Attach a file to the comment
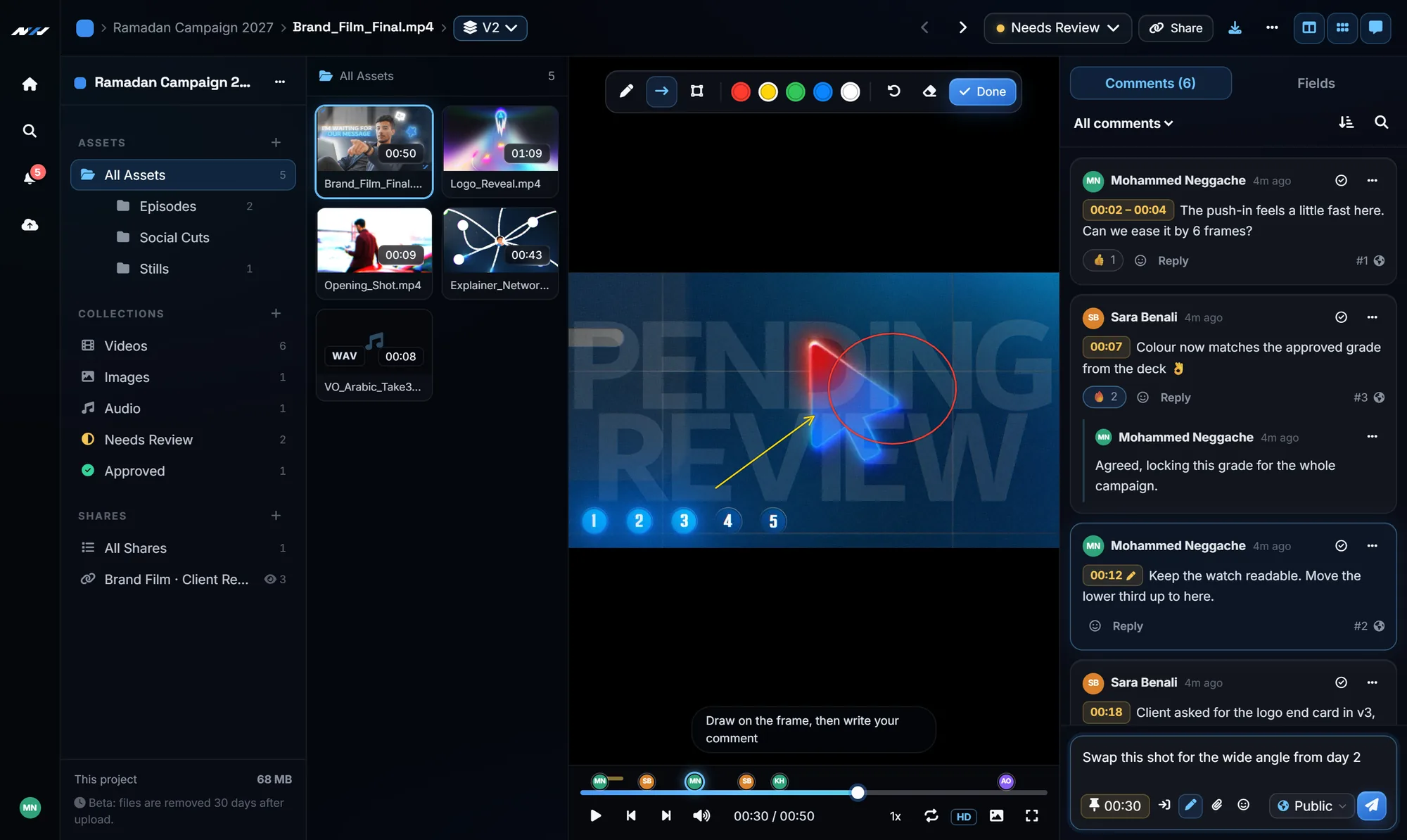Viewport: 1407px width, 840px height. 1217,805
